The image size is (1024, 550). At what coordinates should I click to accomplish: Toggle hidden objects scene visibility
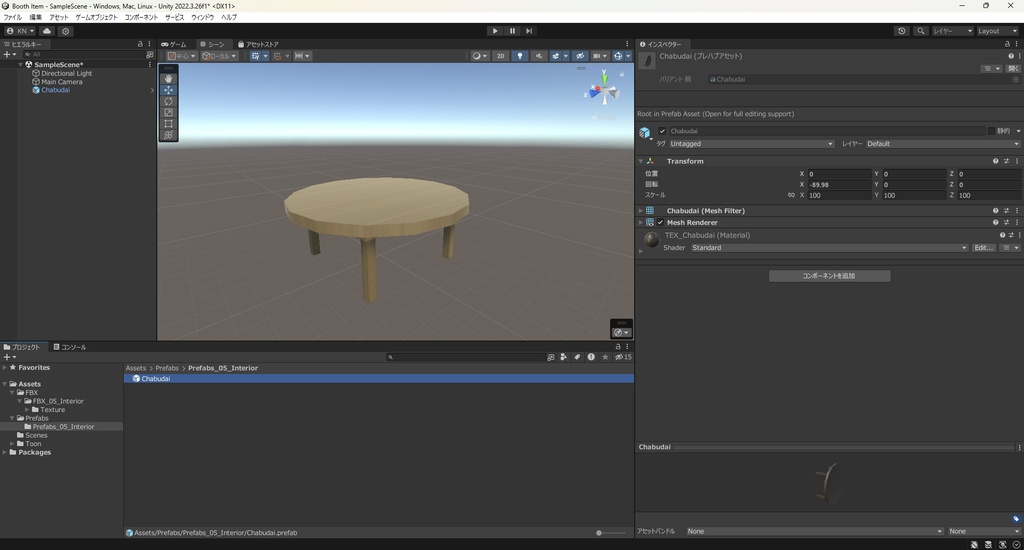coord(579,56)
